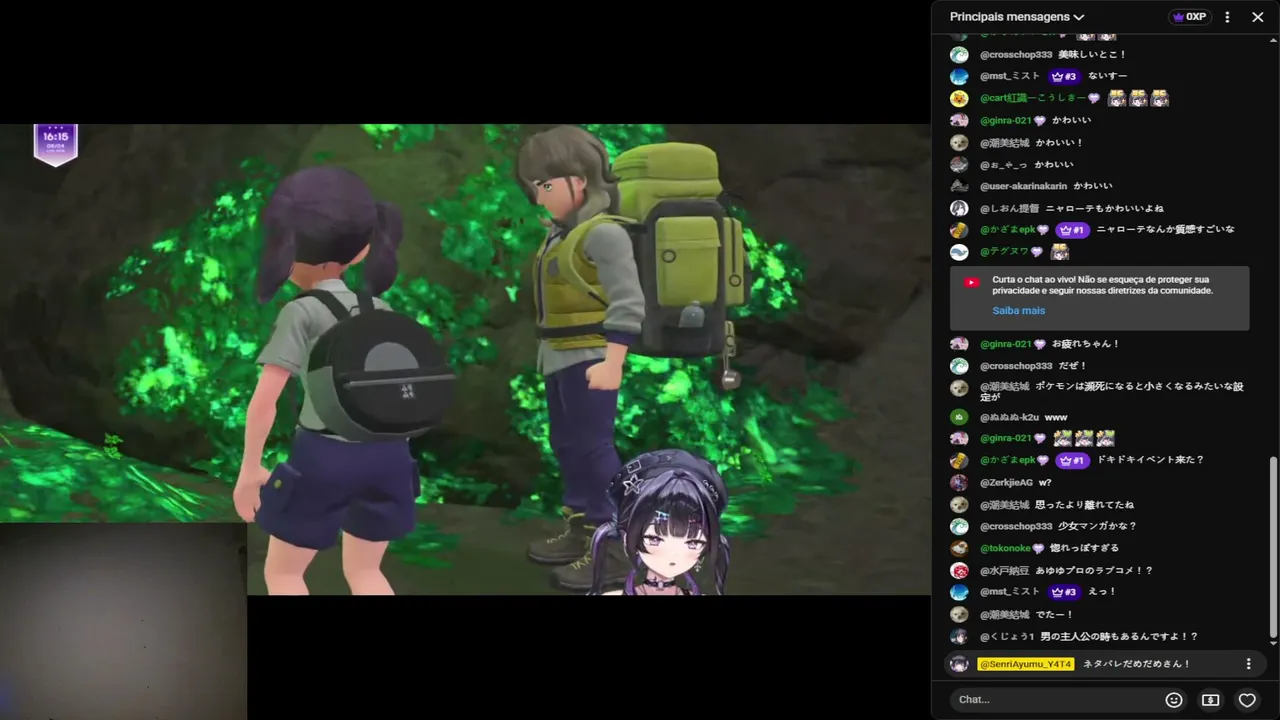Click the 16:15 clock badge on stream
The height and width of the screenshot is (720, 1280).
click(55, 144)
